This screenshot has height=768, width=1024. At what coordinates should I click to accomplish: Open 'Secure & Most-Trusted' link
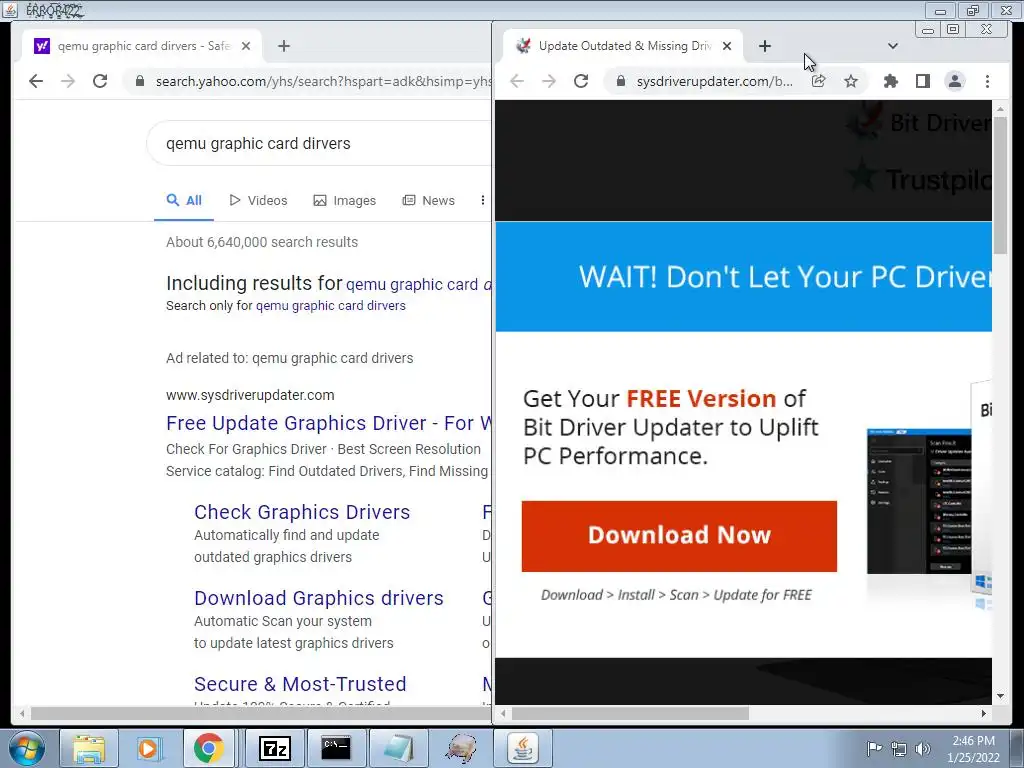tap(300, 684)
